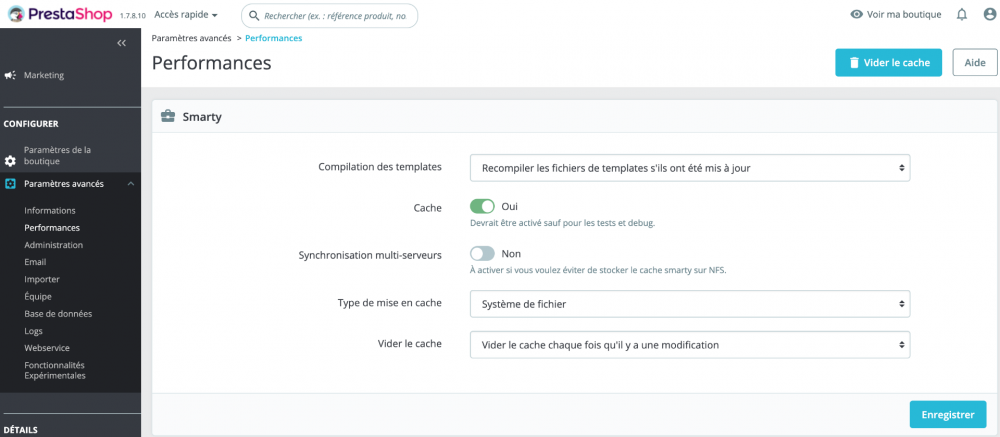
Task: Open Type de mise en cache dropdown
Action: pos(690,303)
